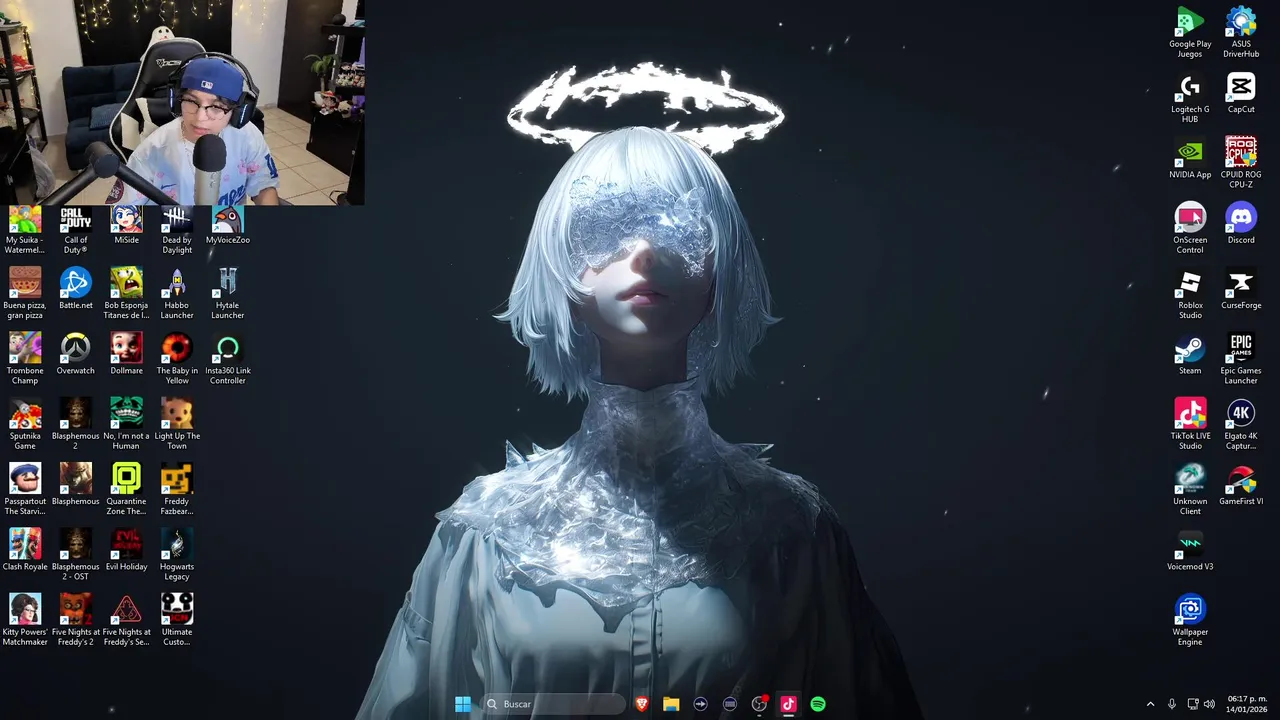Open MiSide desktop icon
This screenshot has width=1280, height=720.
(126, 226)
